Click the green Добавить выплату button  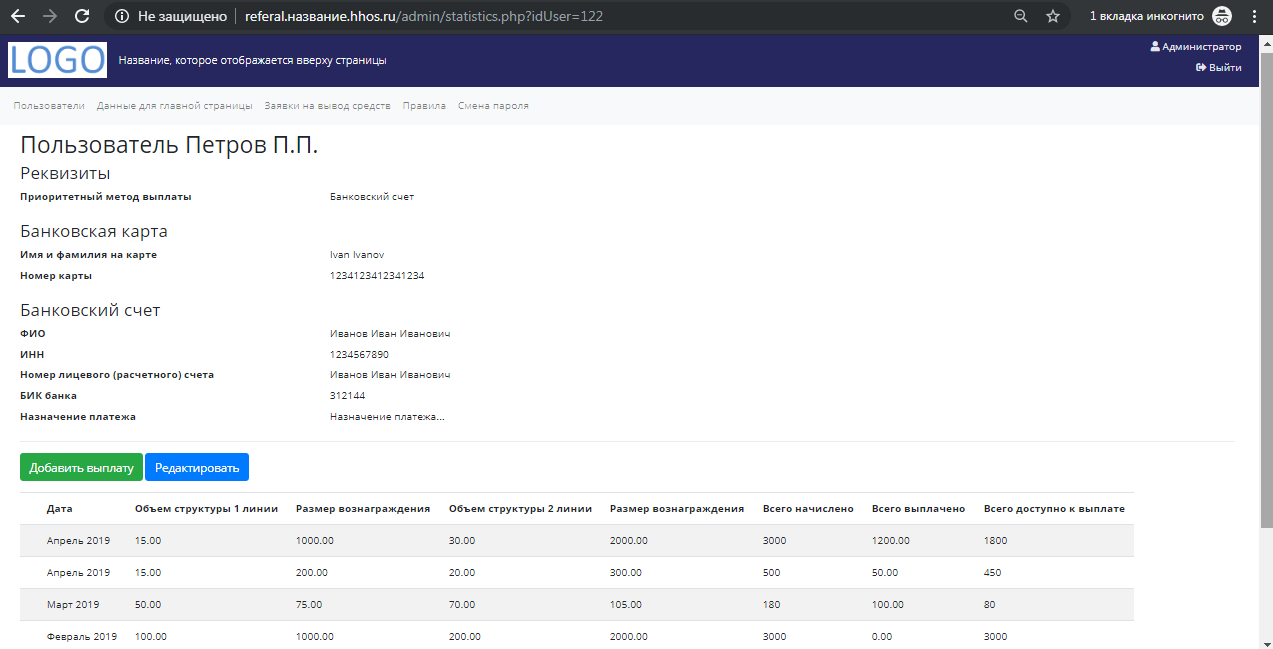[81, 468]
